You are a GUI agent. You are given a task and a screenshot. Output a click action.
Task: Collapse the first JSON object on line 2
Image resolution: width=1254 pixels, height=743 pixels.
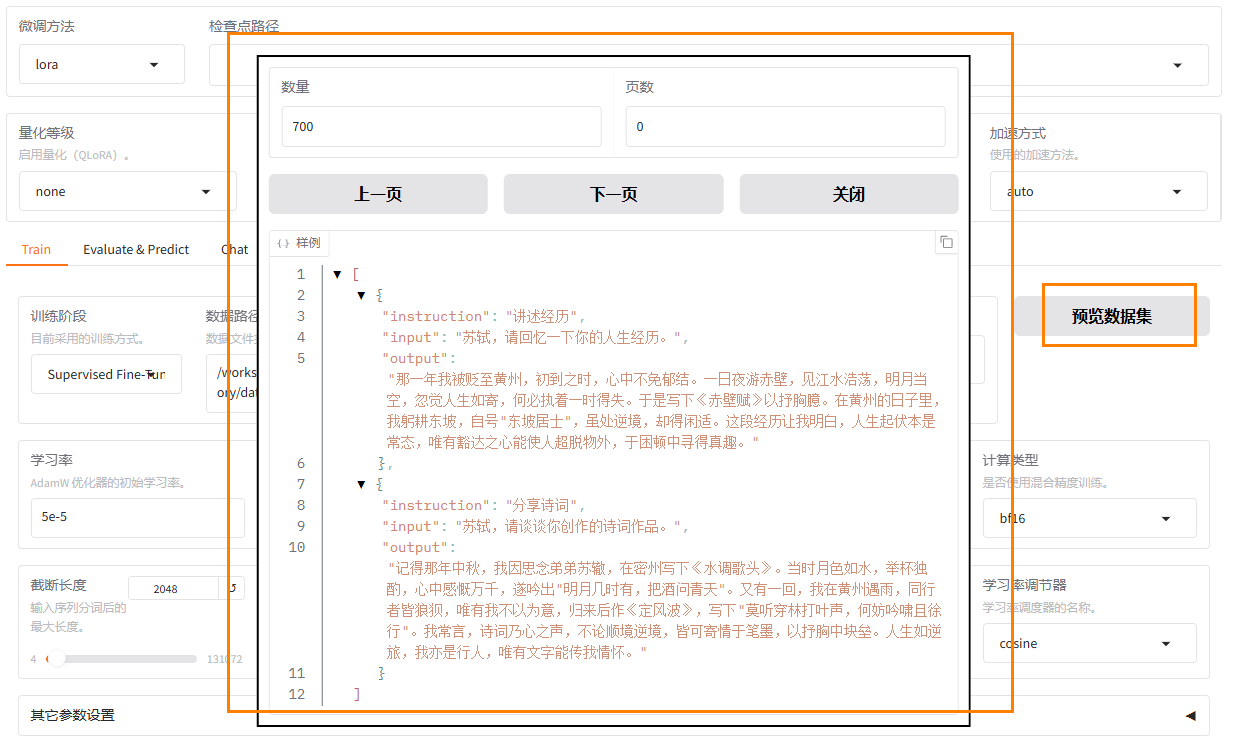(362, 295)
